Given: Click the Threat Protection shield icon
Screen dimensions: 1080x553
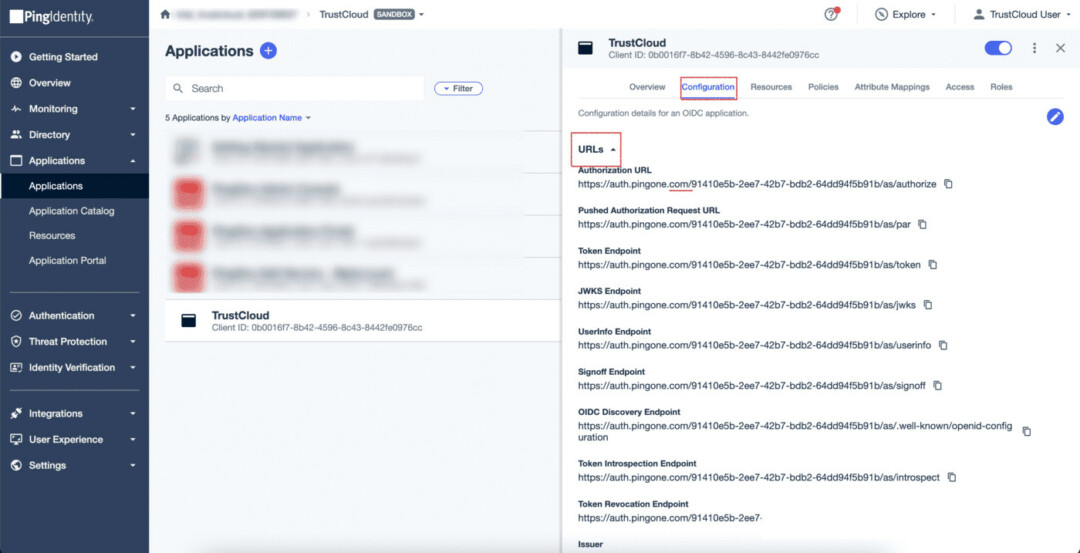Looking at the screenshot, I should 17,342.
